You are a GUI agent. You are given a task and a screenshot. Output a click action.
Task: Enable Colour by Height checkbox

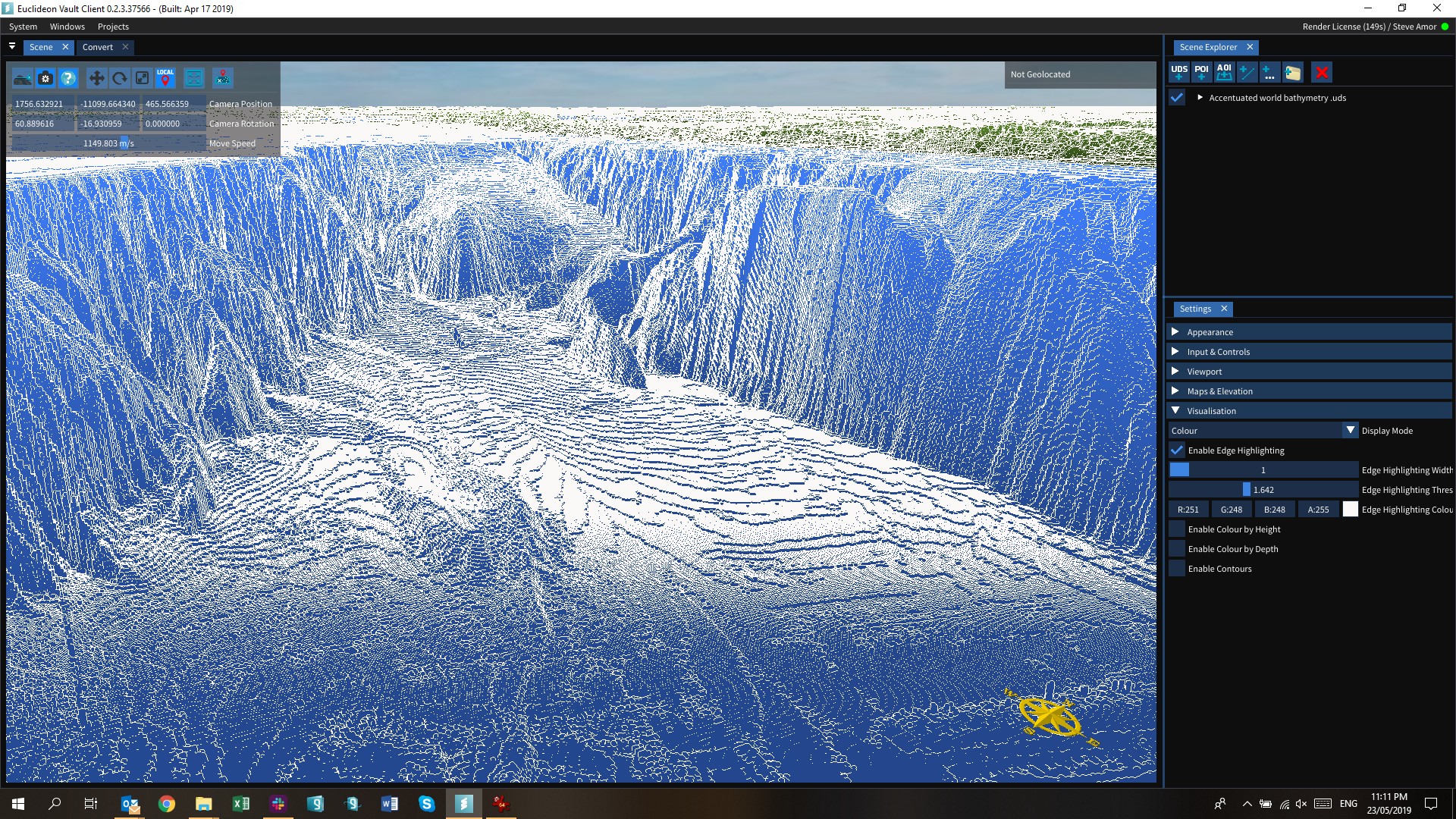pyautogui.click(x=1177, y=528)
